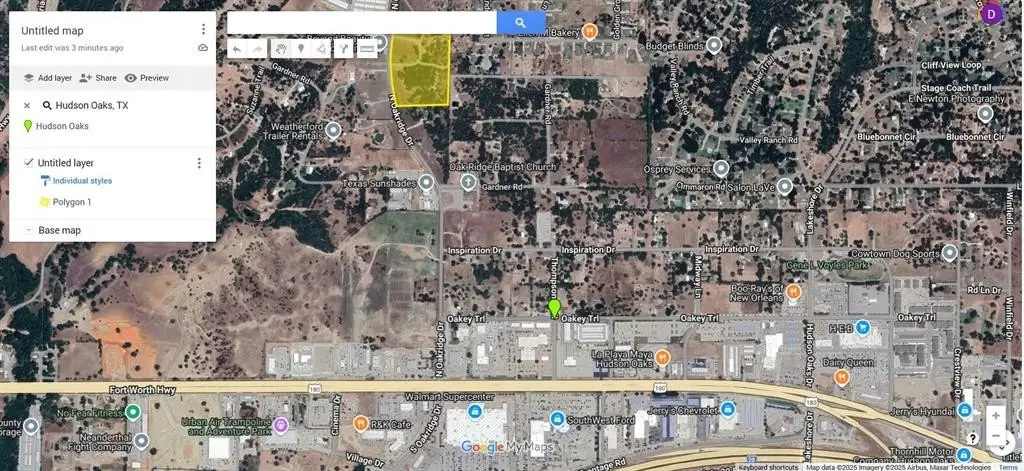Expand the Base map options
The width and height of the screenshot is (1024, 471).
[x=28, y=230]
